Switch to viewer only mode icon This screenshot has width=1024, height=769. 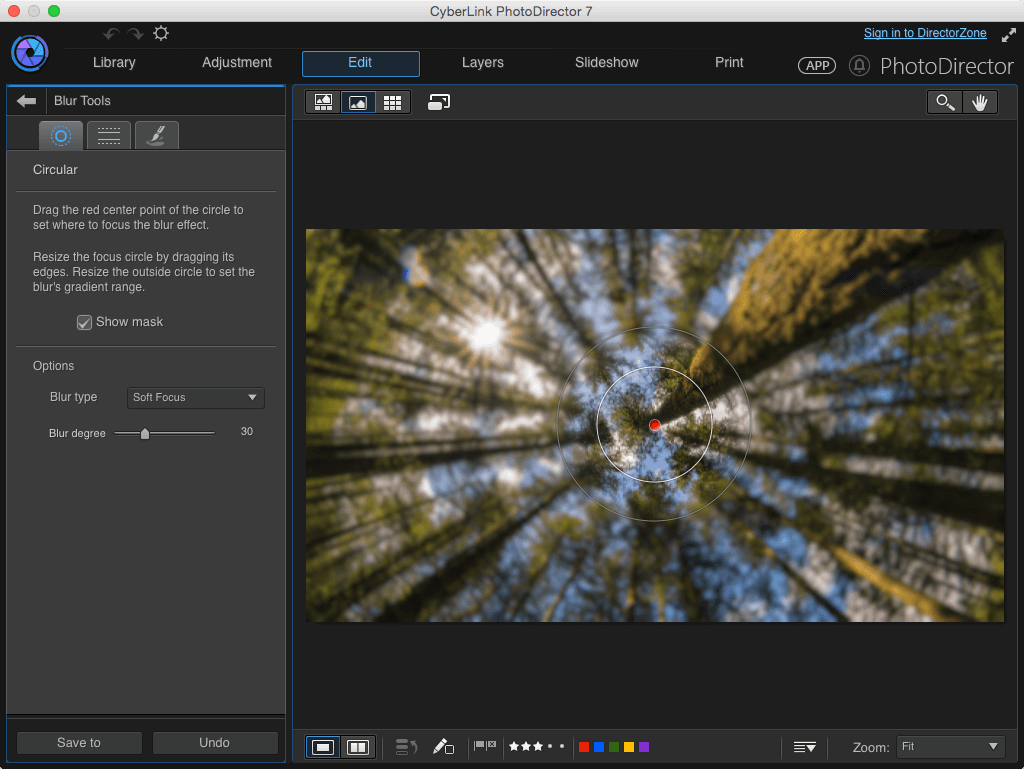pos(358,102)
